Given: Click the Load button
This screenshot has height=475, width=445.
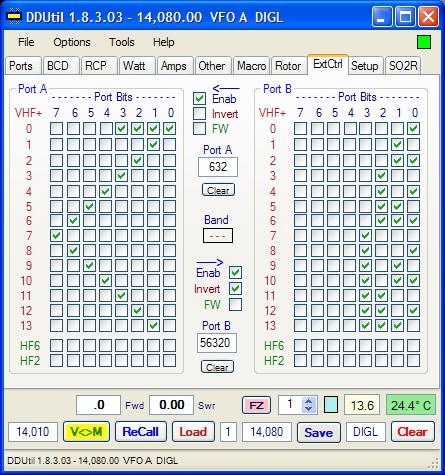Looking at the screenshot, I should [x=193, y=432].
